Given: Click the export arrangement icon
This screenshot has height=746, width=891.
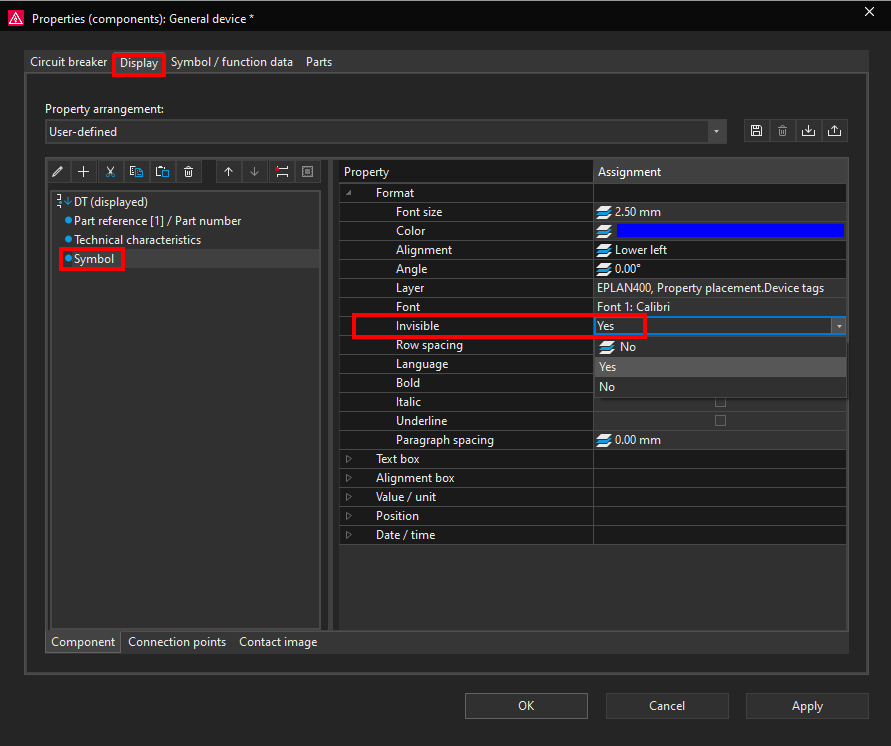Looking at the screenshot, I should pyautogui.click(x=834, y=131).
